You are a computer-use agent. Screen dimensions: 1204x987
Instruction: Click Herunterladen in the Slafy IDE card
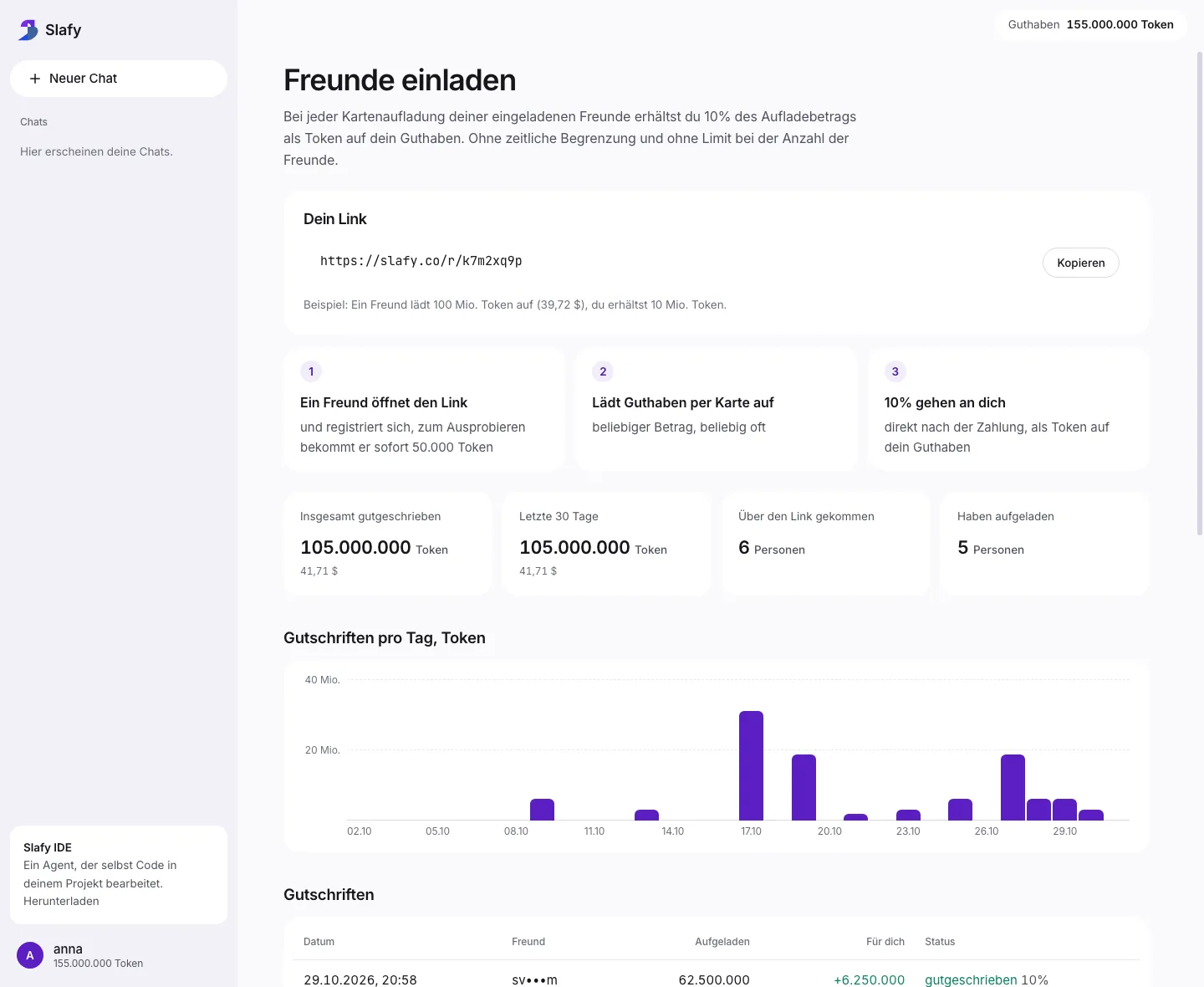[x=61, y=901]
